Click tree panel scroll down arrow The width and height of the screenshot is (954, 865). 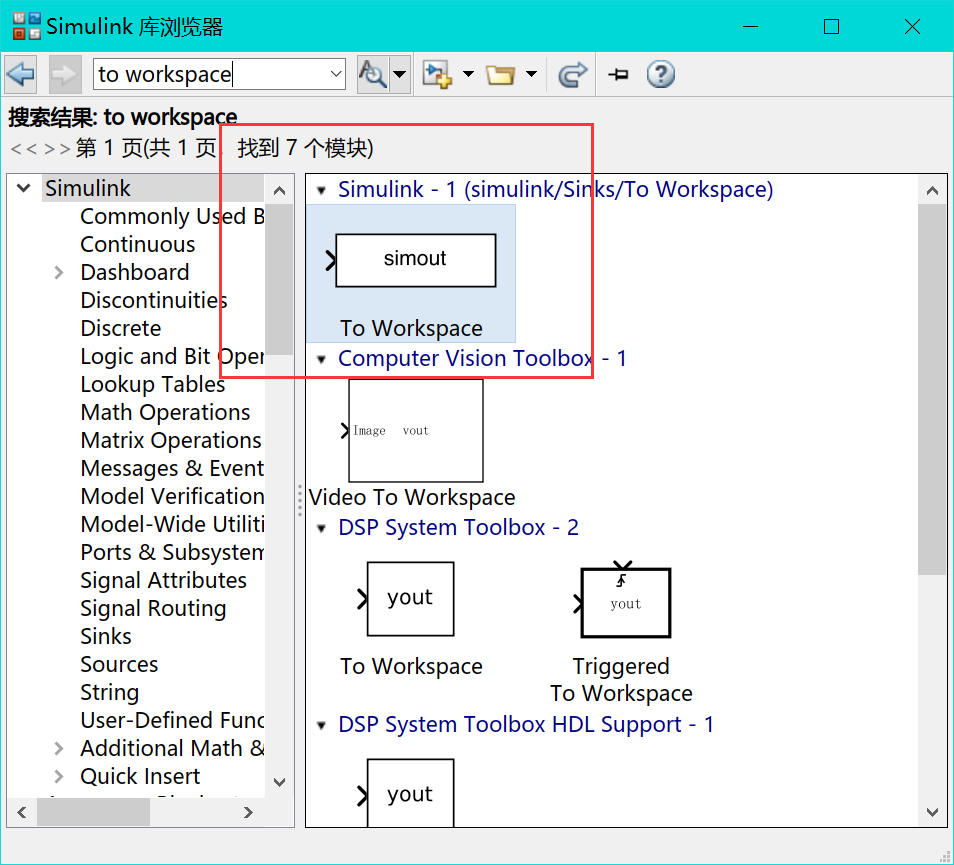coord(279,782)
